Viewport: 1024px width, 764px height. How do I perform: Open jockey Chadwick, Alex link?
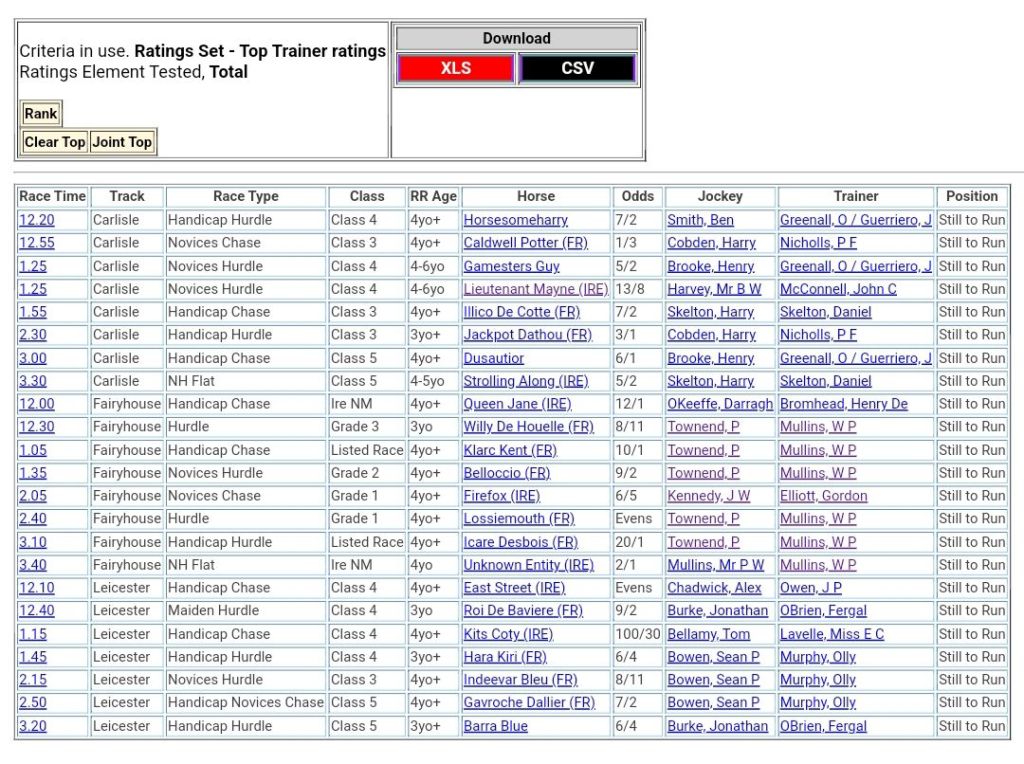tap(714, 588)
